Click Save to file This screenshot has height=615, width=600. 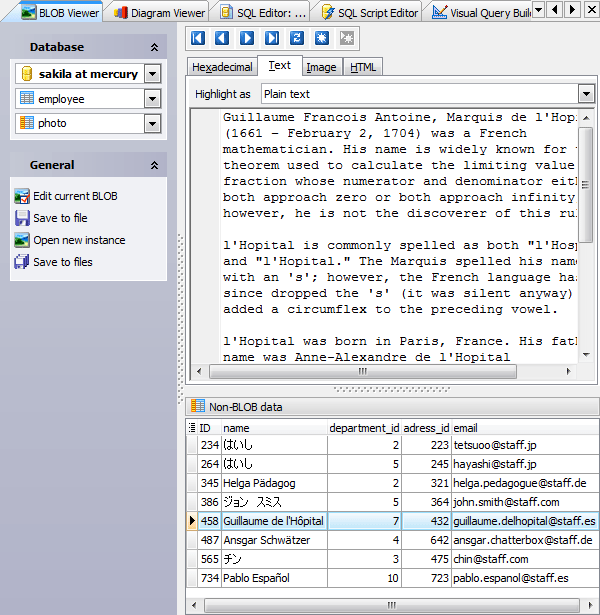point(60,218)
